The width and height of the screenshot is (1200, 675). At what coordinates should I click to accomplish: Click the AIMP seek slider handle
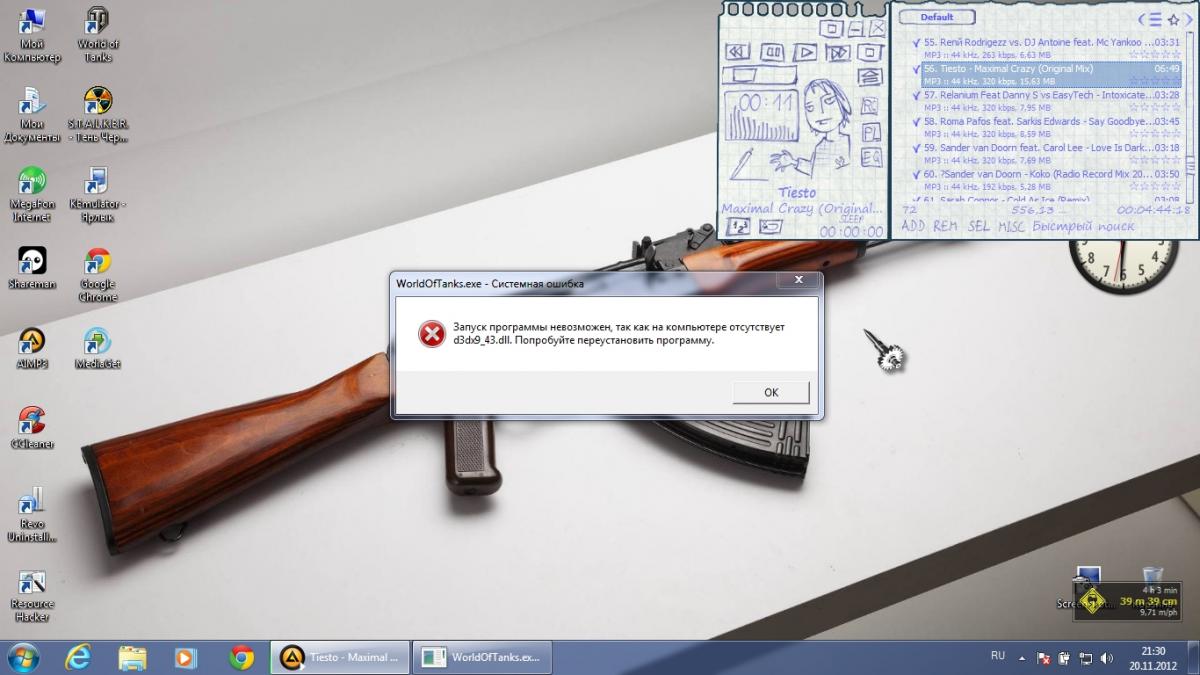tap(744, 75)
